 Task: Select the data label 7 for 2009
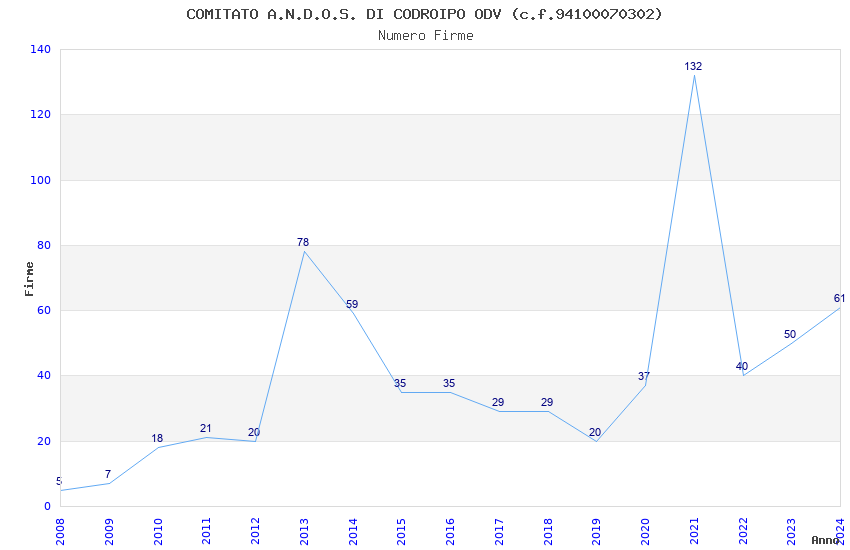(x=108, y=474)
